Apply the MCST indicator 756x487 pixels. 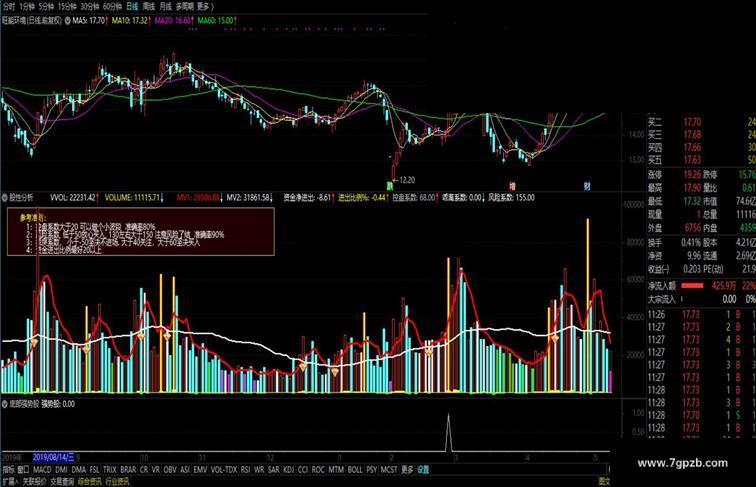click(389, 469)
